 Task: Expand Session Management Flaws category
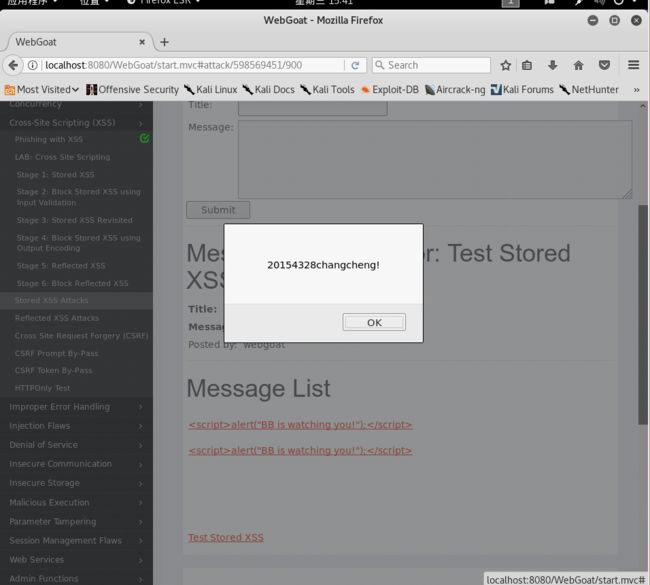pyautogui.click(x=76, y=541)
